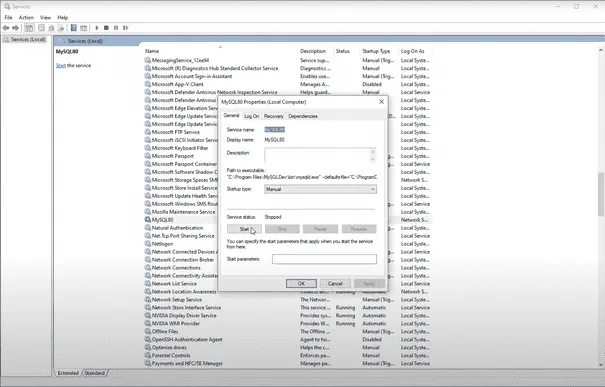Go back using the toolbar back arrow
The width and height of the screenshot is (605, 387).
pyautogui.click(x=6, y=28)
